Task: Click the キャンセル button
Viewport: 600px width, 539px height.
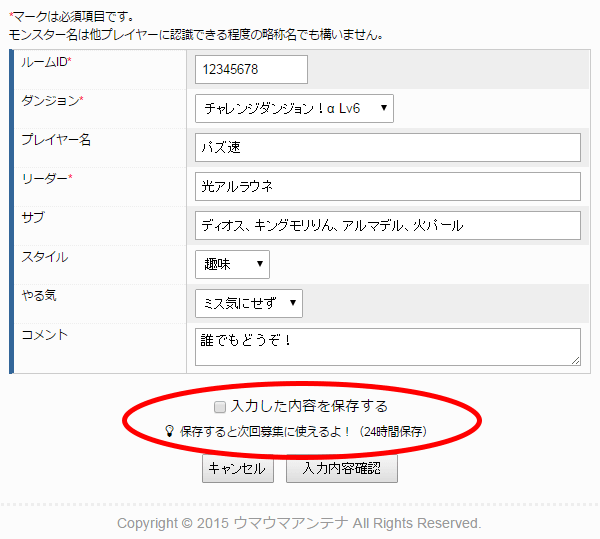Action: tap(238, 468)
